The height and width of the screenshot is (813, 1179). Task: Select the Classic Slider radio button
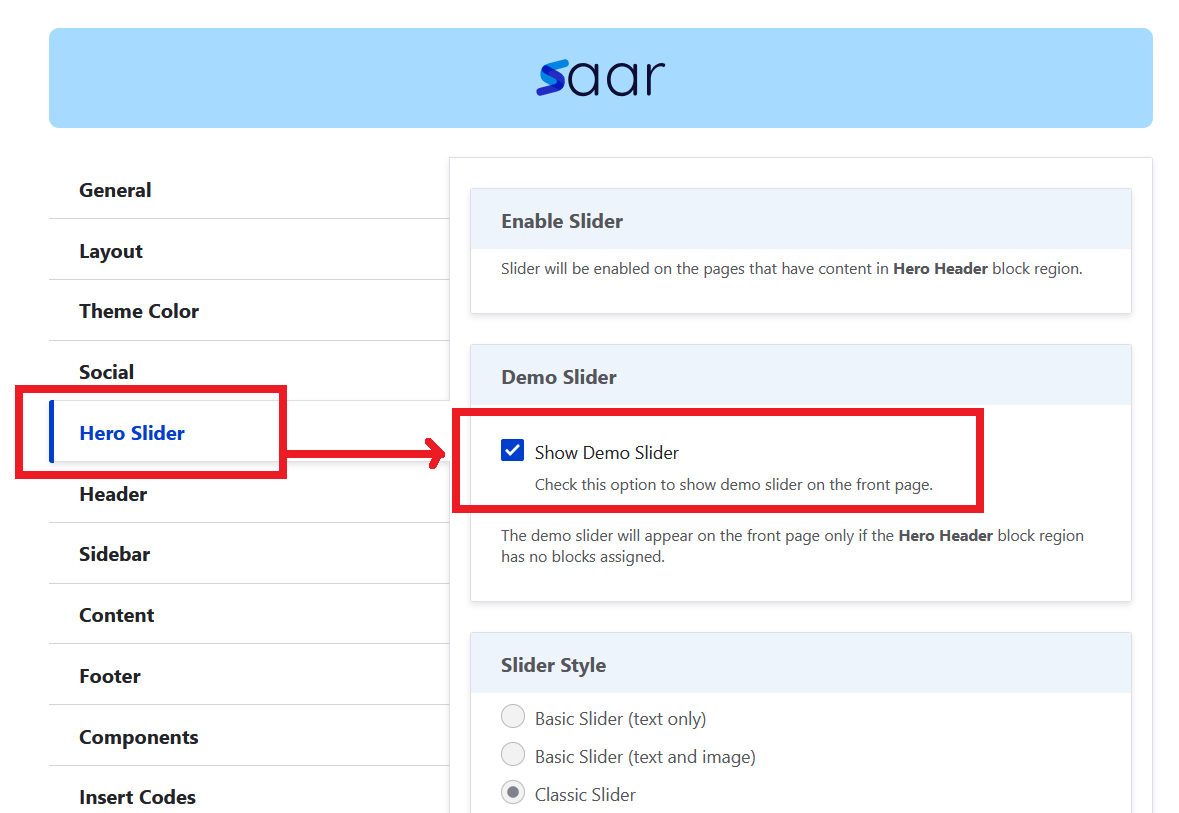point(513,793)
